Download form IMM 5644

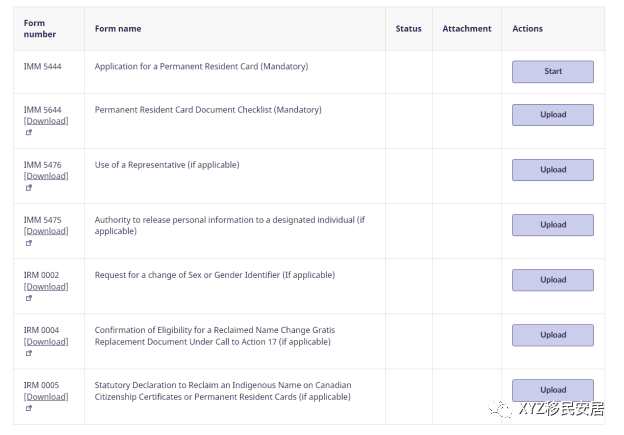coord(46,121)
